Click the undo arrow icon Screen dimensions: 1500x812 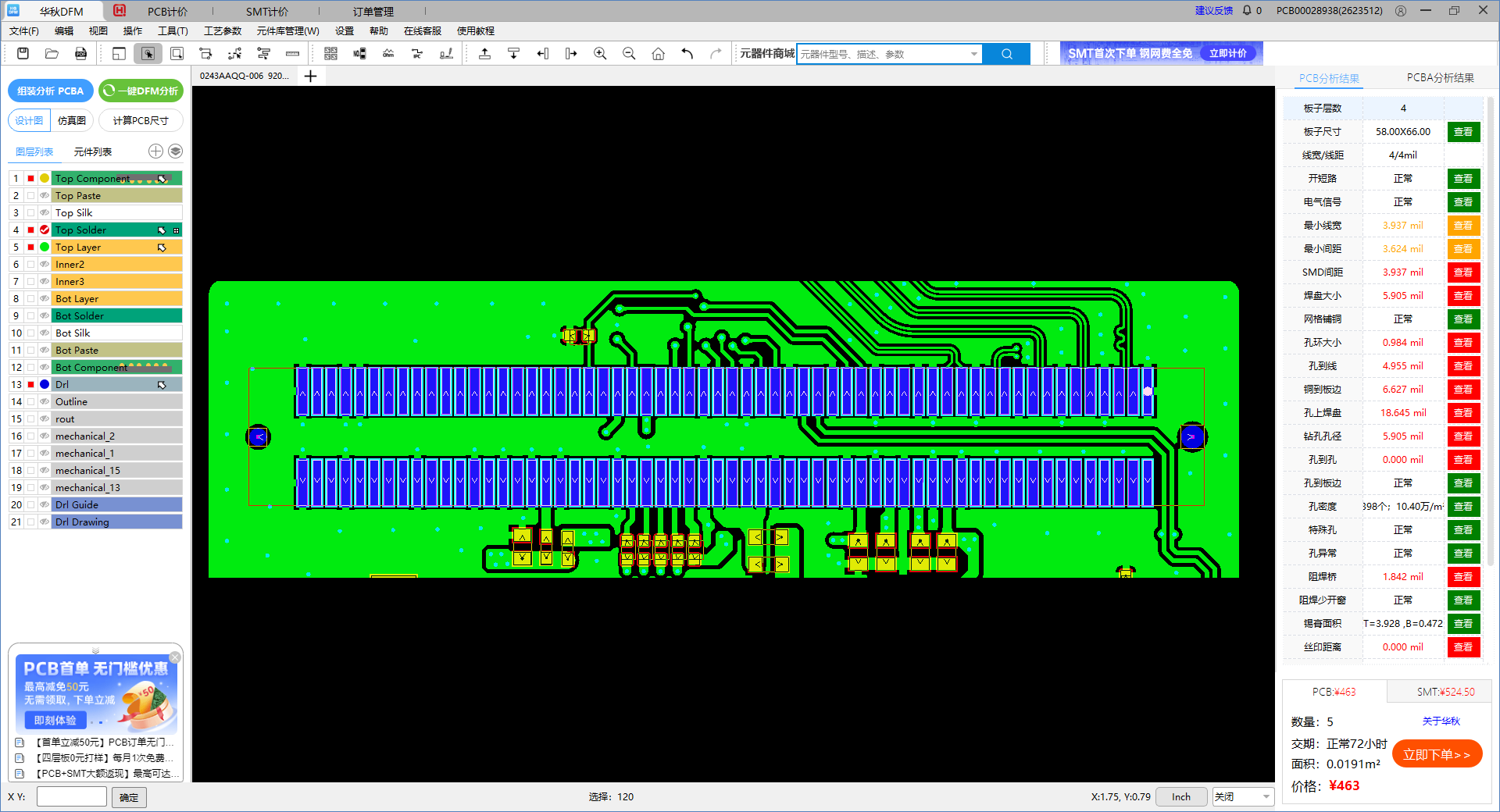[x=687, y=54]
